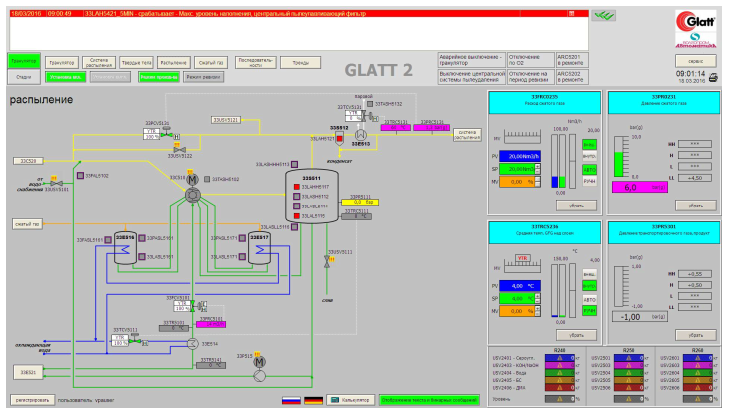Image resolution: width=731 pixels, height=416 pixels.
Task: Click the pump circle symbol below motor 33P515
Action: pos(260,376)
